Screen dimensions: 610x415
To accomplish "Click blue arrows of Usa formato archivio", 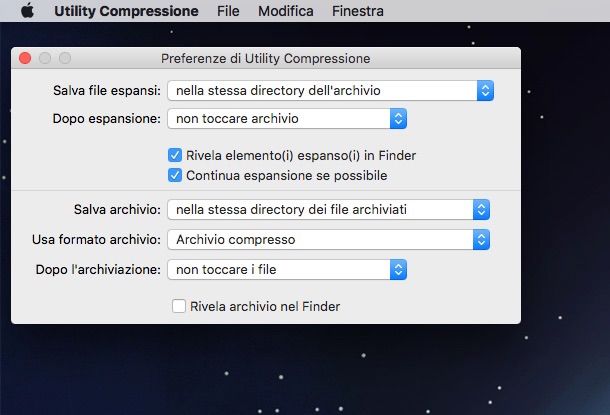I will pos(482,239).
